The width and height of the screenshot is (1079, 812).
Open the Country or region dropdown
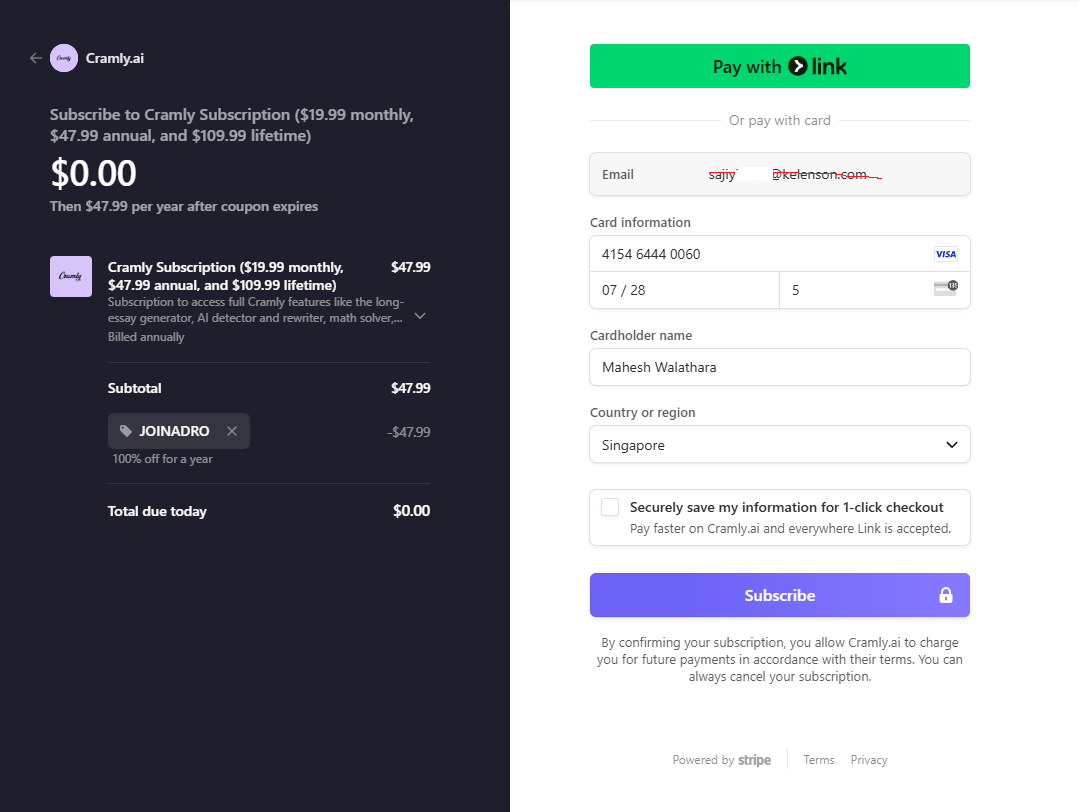pyautogui.click(x=780, y=445)
